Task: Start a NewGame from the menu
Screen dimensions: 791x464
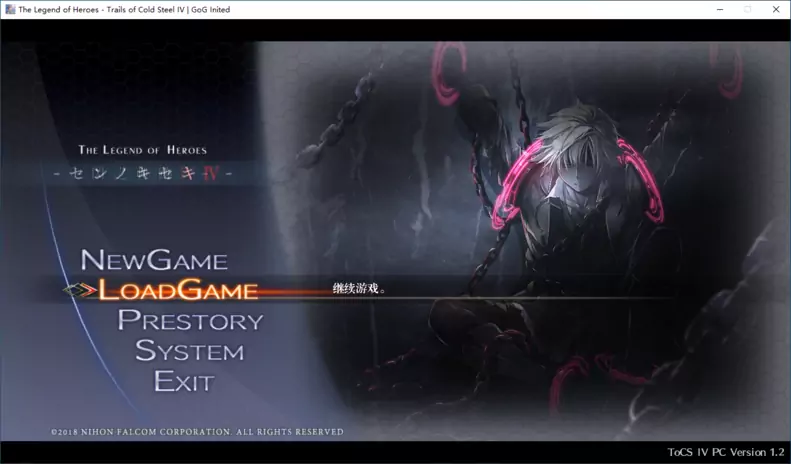Action: 154,260
